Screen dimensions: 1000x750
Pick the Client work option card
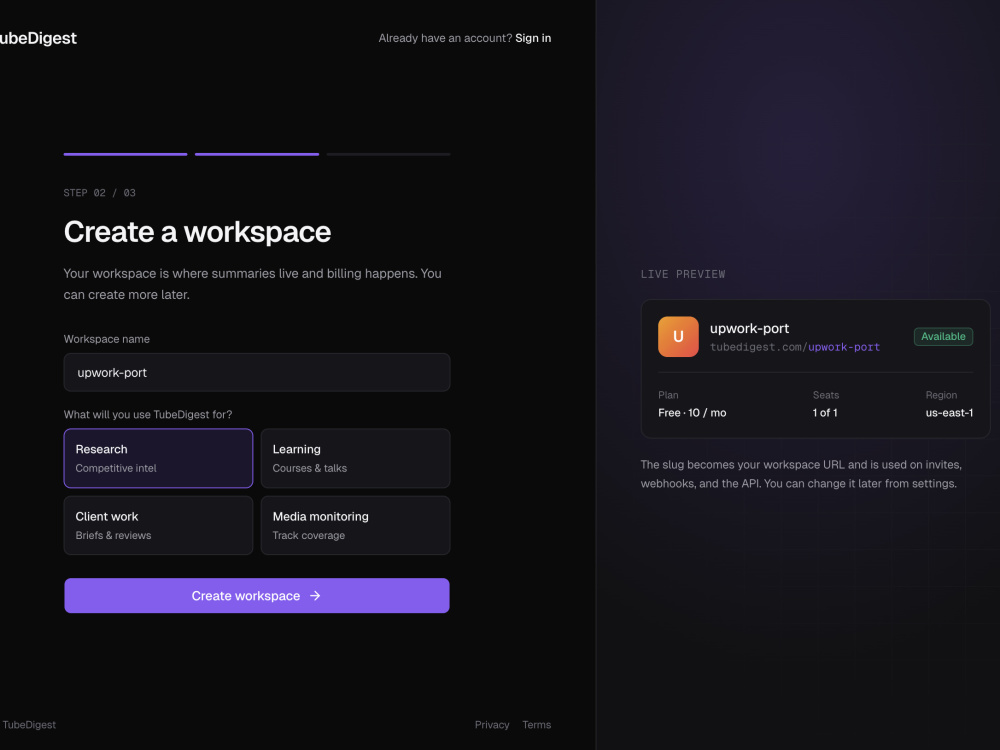click(x=158, y=526)
